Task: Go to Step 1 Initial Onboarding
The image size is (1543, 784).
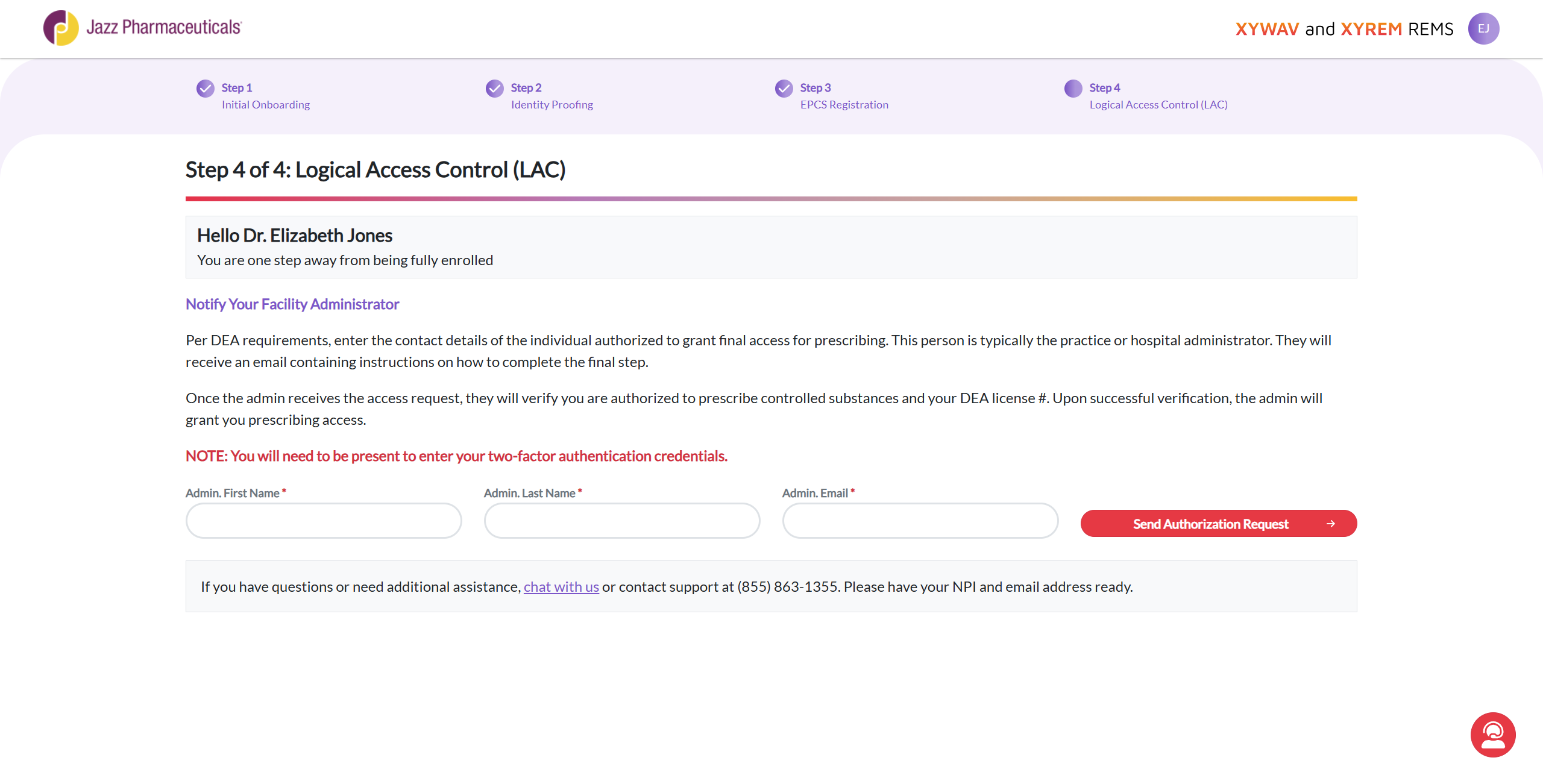Action: (x=266, y=96)
